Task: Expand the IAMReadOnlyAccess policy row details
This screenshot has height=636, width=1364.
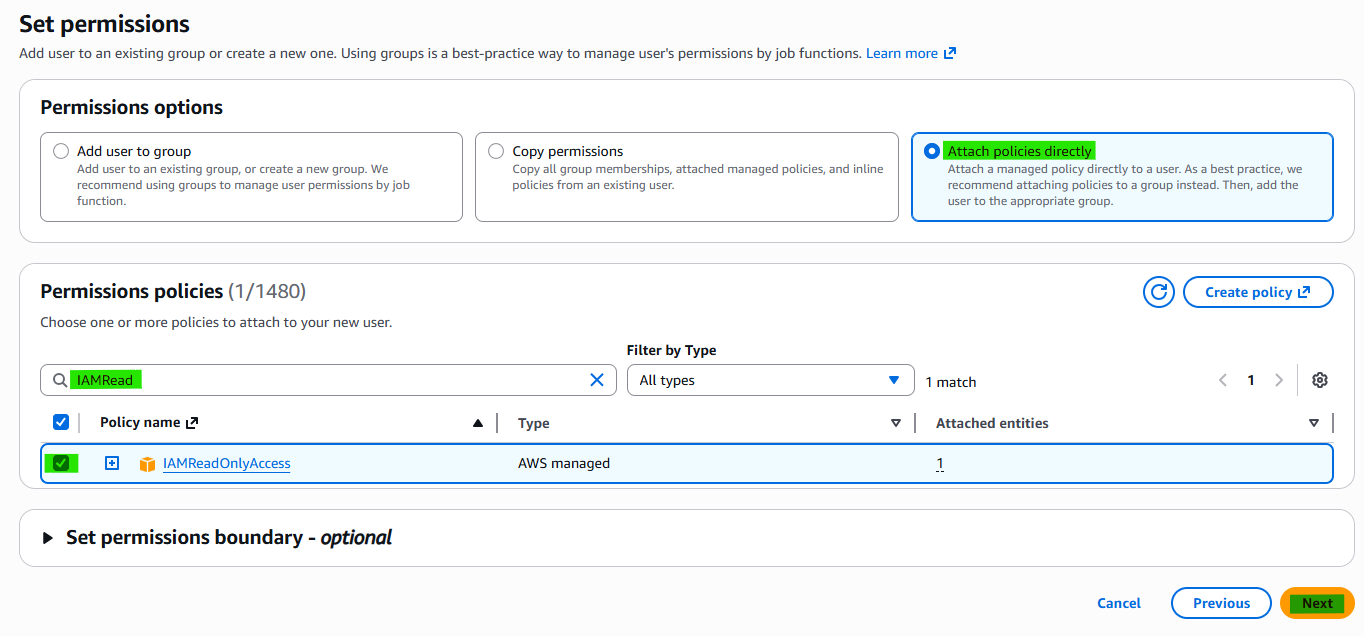Action: coord(112,463)
